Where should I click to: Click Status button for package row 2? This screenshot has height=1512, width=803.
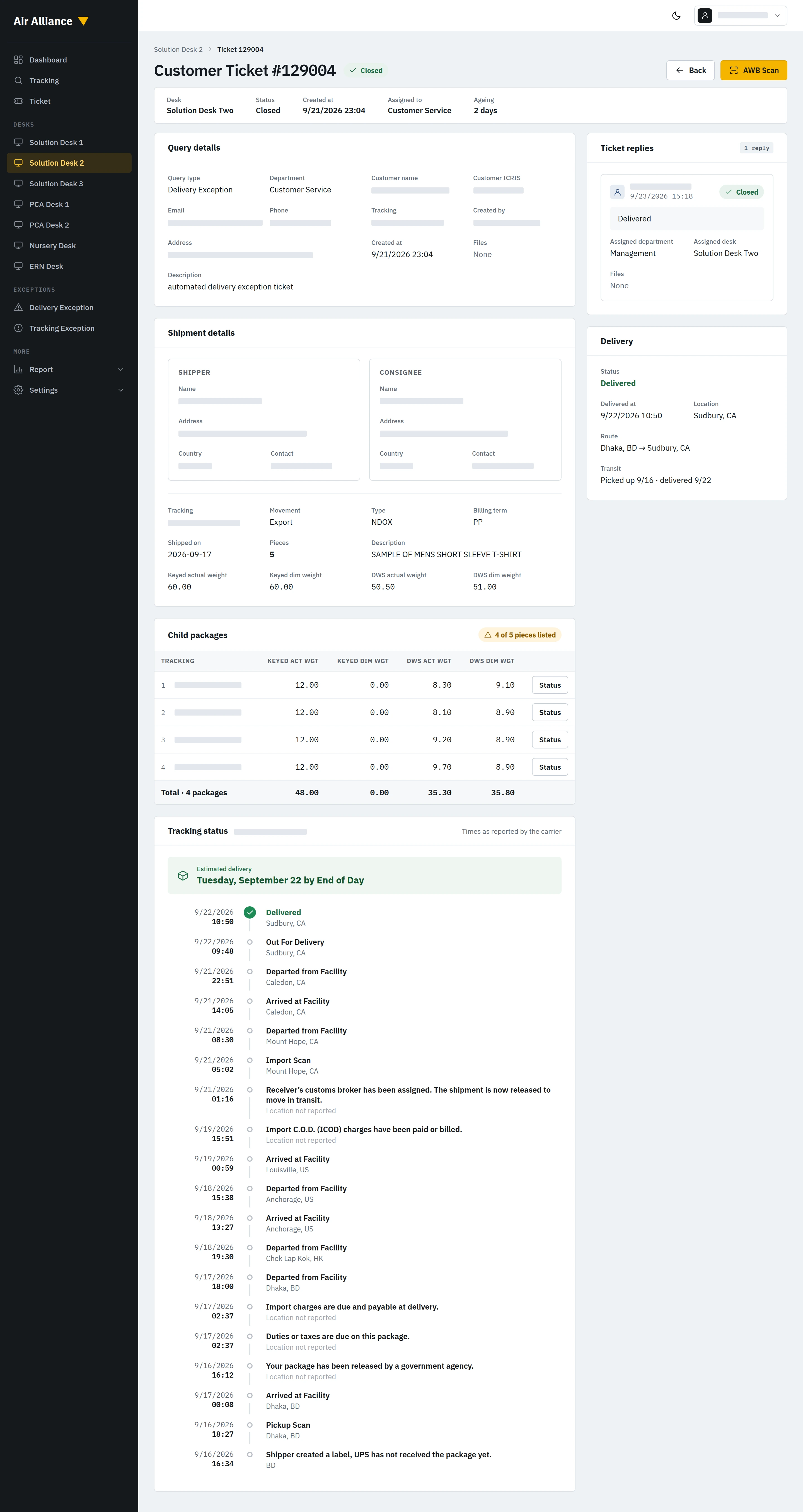pos(550,712)
